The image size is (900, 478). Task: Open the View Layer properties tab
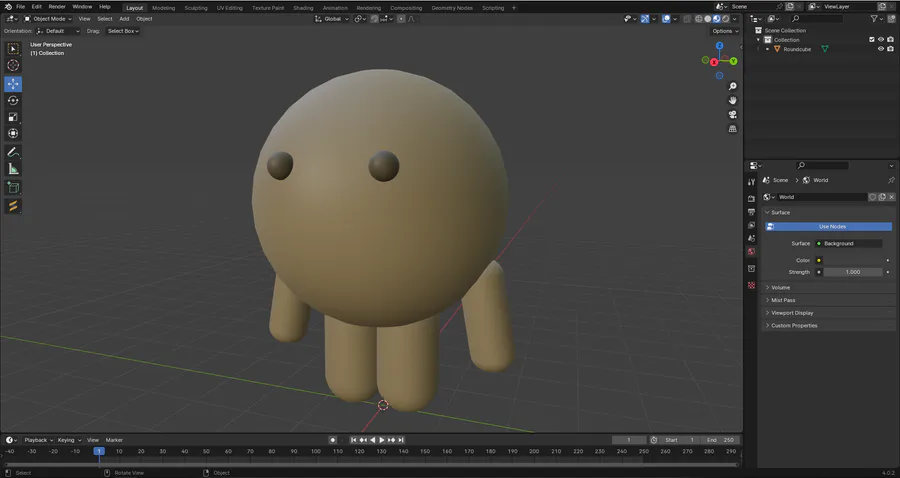(x=751, y=225)
